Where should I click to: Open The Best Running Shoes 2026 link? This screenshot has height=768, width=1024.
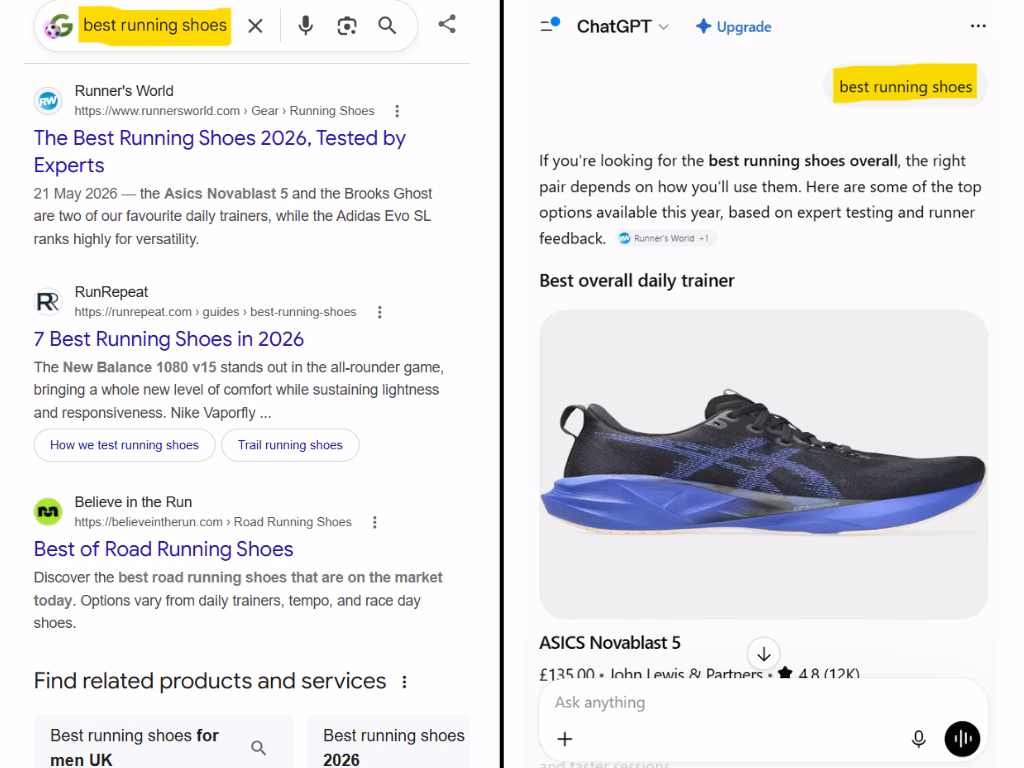[x=219, y=151]
